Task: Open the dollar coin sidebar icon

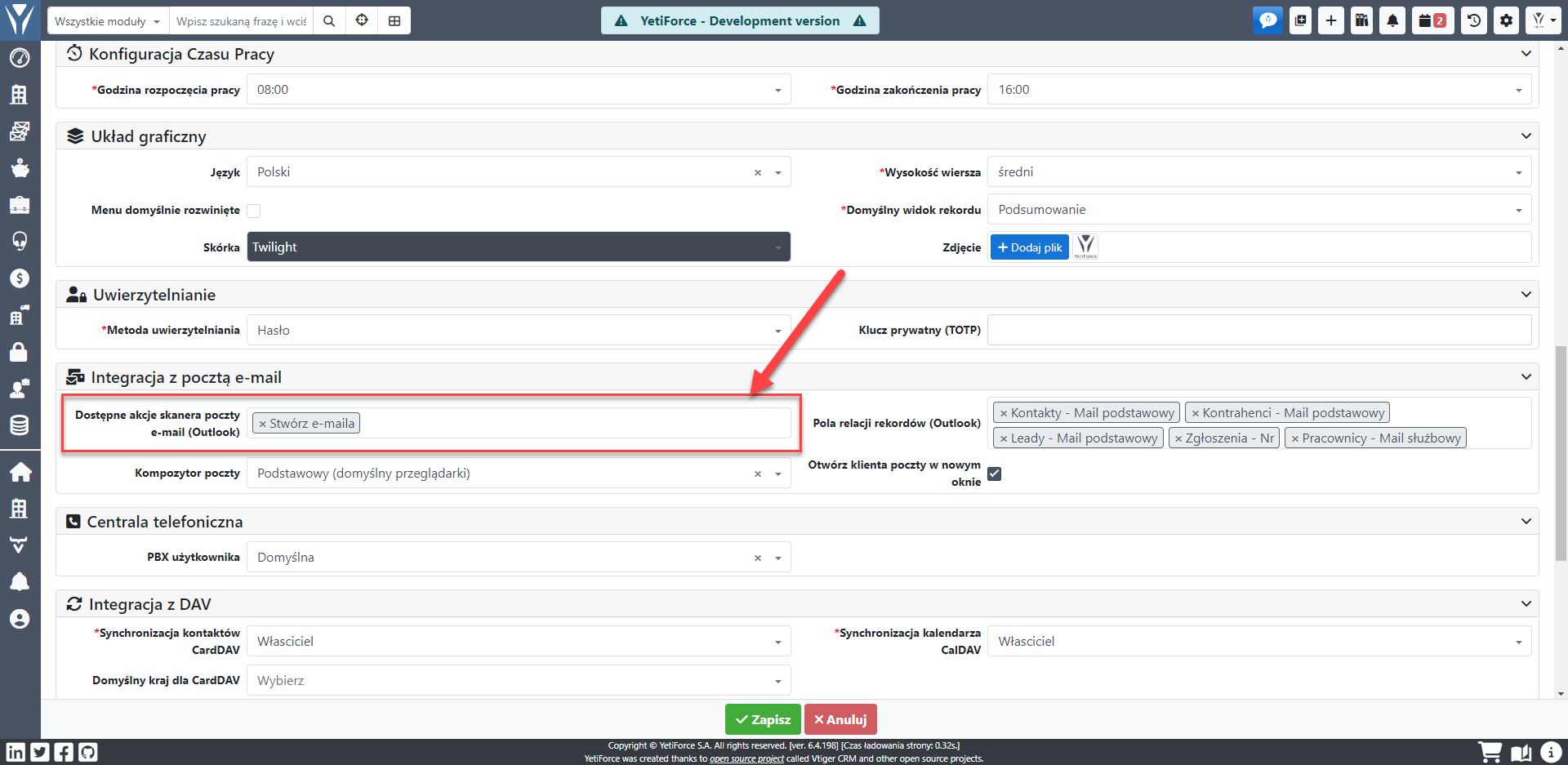Action: coord(20,278)
